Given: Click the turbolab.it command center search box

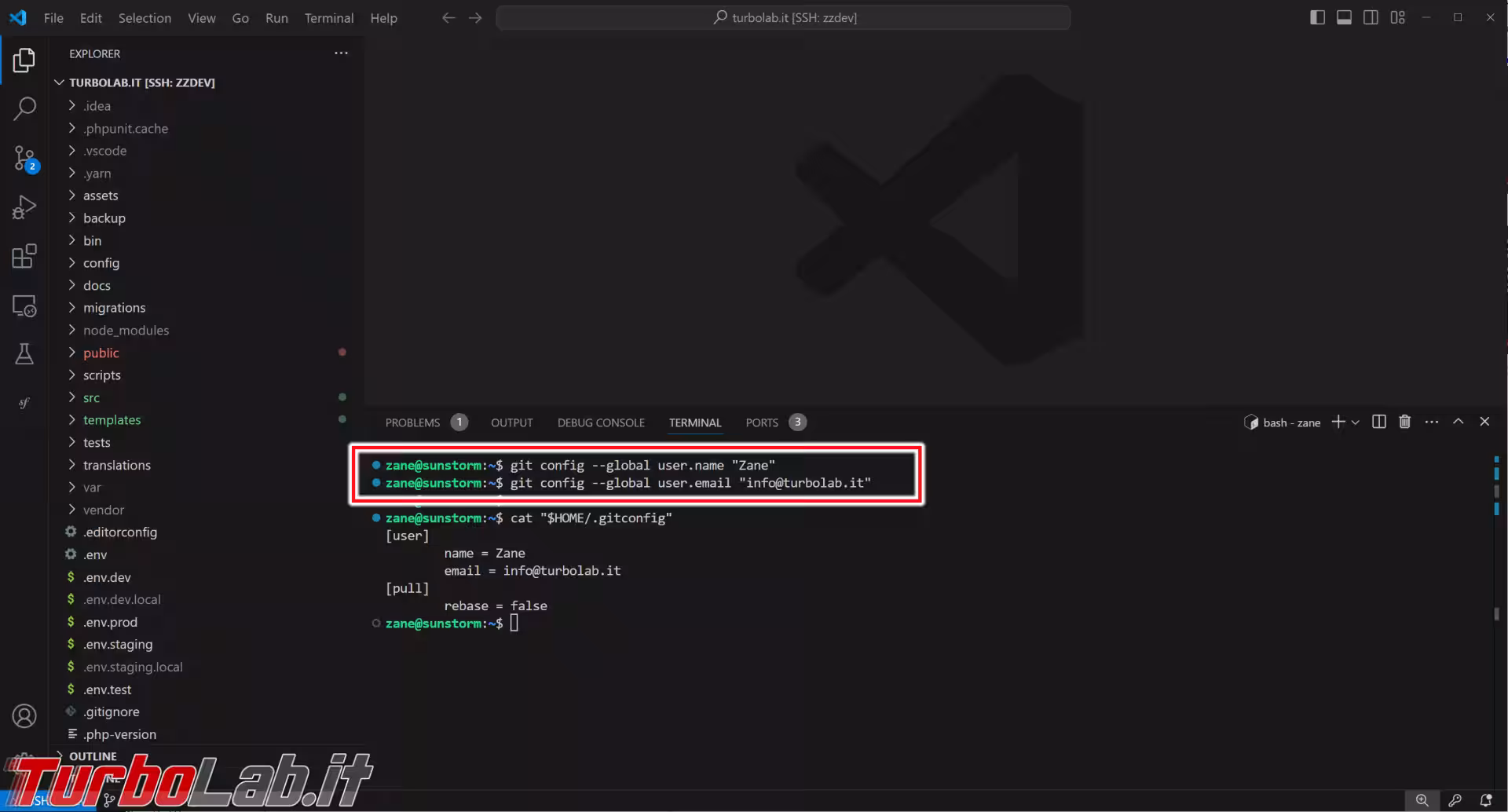Looking at the screenshot, I should pyautogui.click(x=783, y=17).
